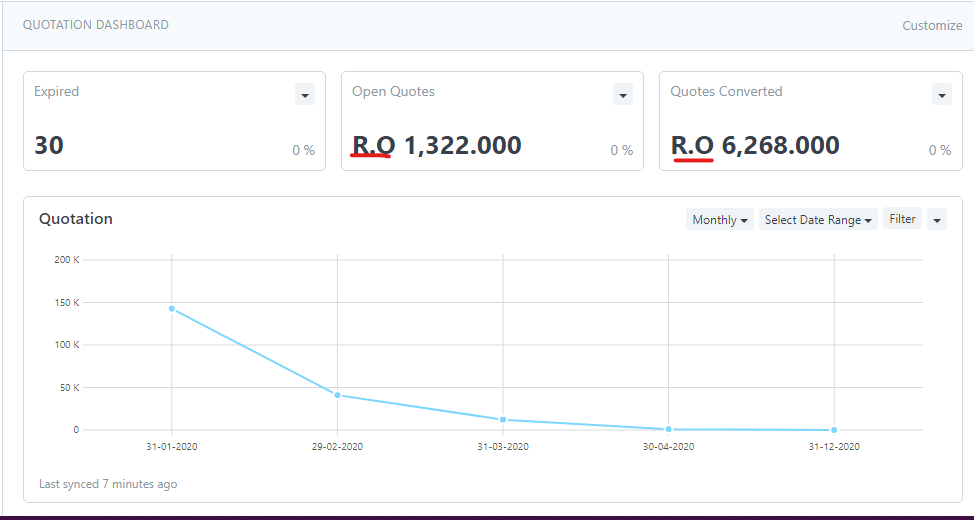Viewport: 974px width, 520px height.
Task: Open the Monthly interval dropdown
Action: click(x=720, y=219)
